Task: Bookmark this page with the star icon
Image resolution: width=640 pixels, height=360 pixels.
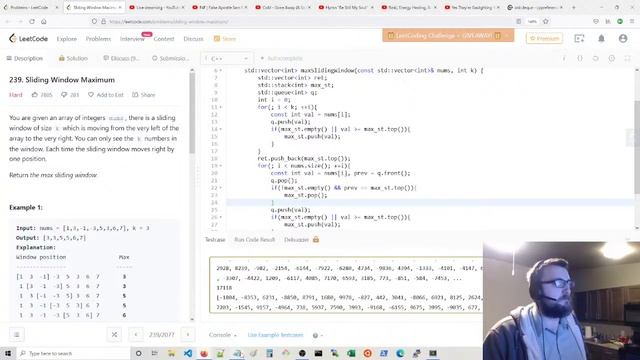Action: pos(546,21)
